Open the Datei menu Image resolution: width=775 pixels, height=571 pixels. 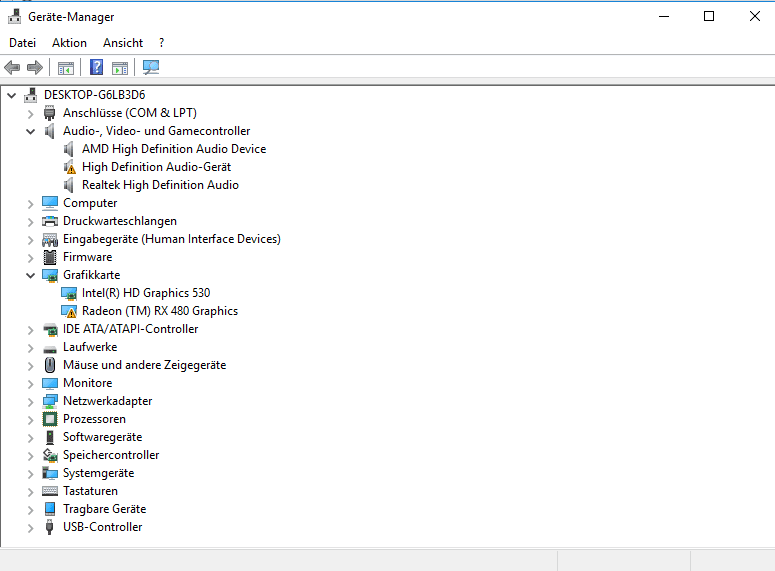click(x=23, y=43)
